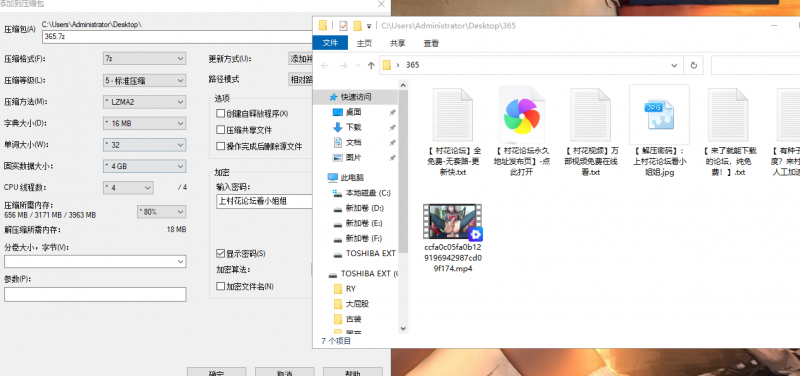Click the 取消 button in dialog

coord(285,372)
